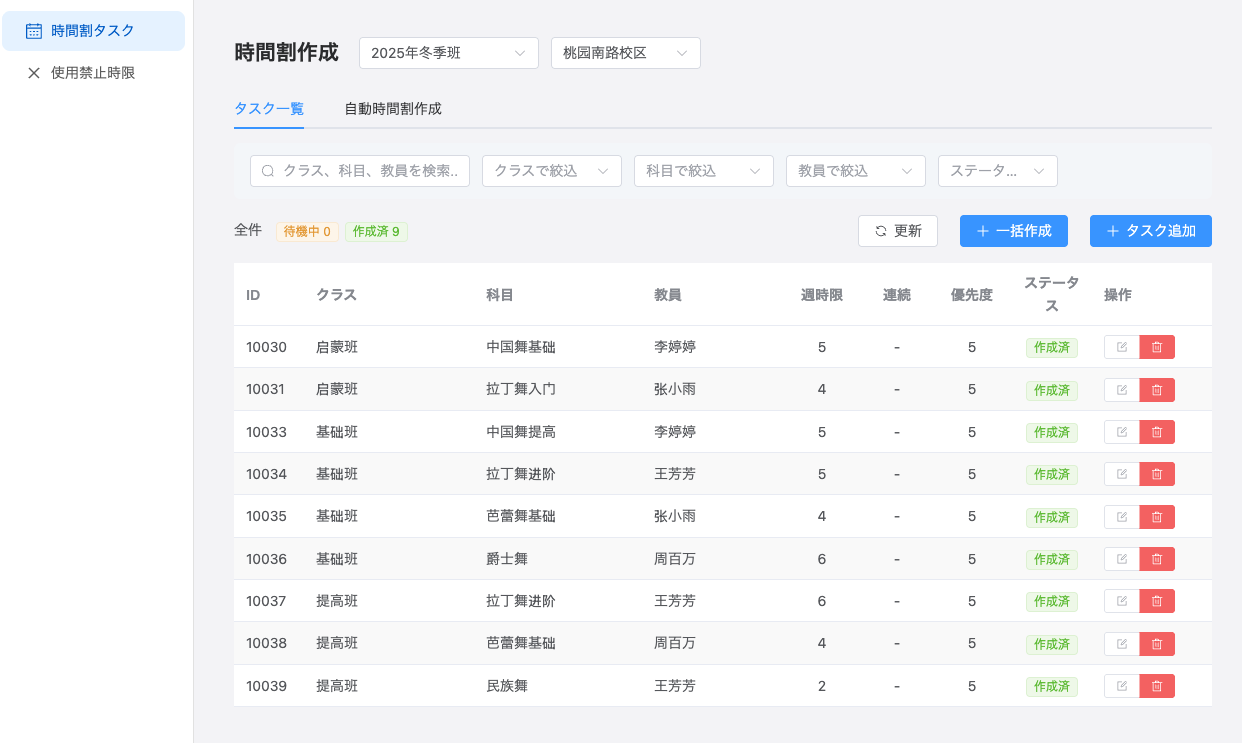Screen dimensions: 1242x743
Task: Click X icon beside 使用禁止時限
Action: [34, 73]
